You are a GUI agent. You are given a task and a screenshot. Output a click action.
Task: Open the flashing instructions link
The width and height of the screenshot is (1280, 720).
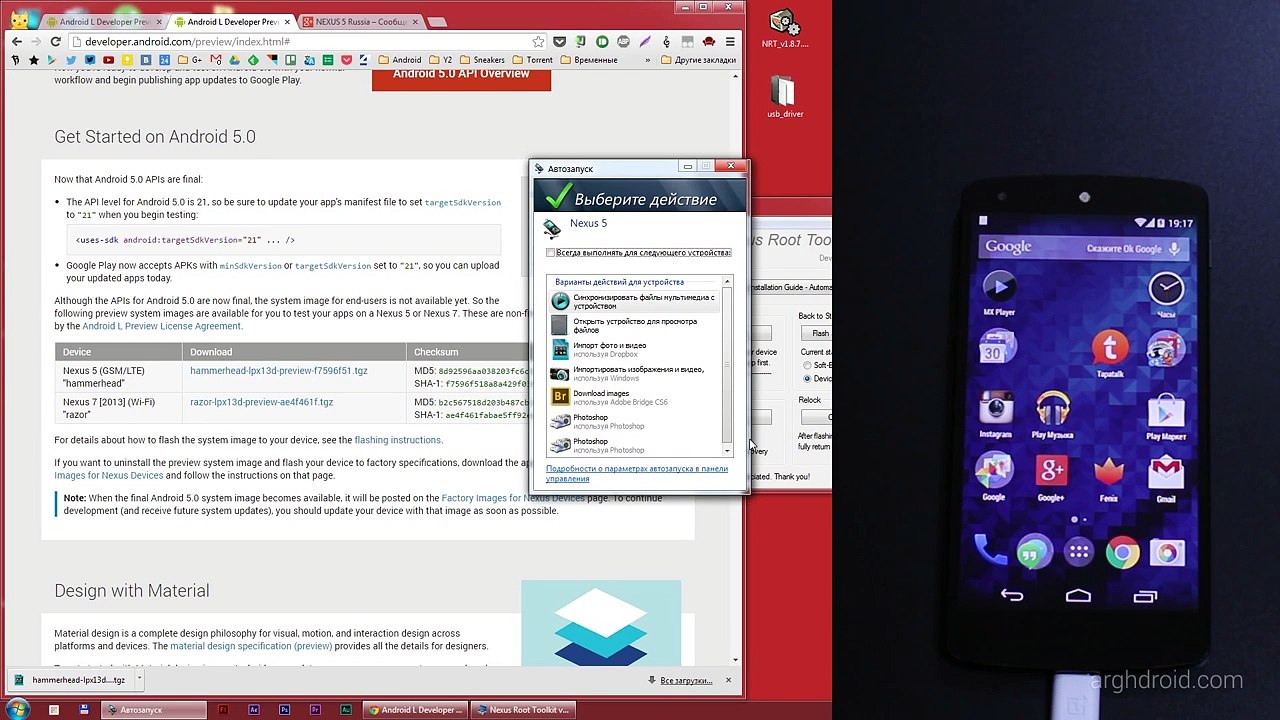tap(397, 440)
